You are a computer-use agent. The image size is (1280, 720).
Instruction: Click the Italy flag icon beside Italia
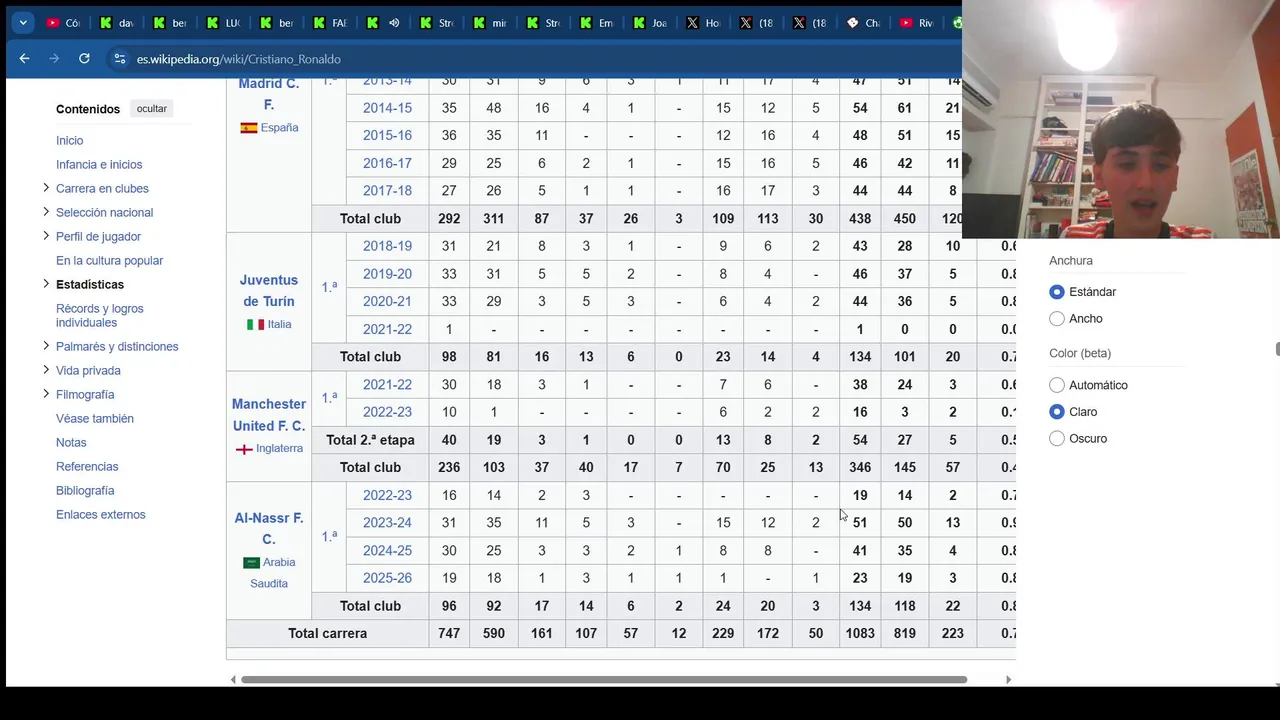(255, 325)
